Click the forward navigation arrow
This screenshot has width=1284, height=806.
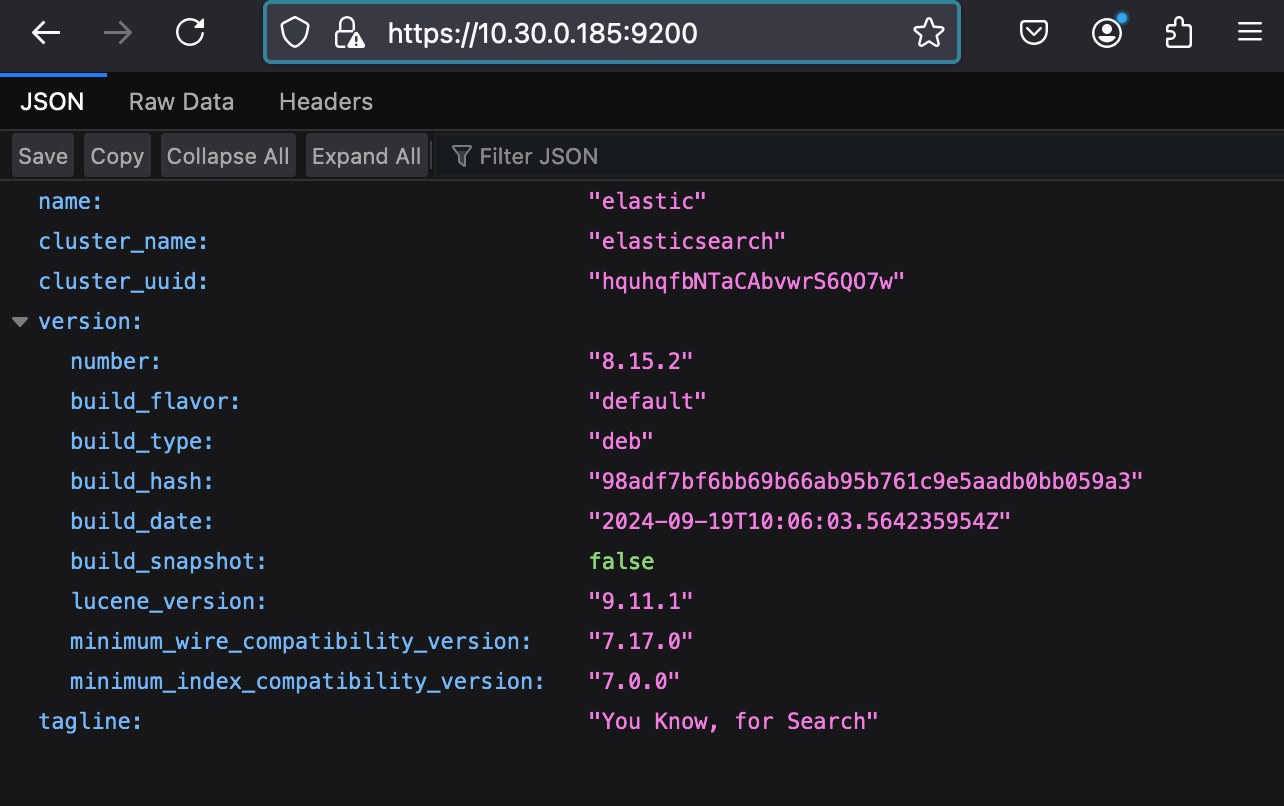(x=118, y=33)
